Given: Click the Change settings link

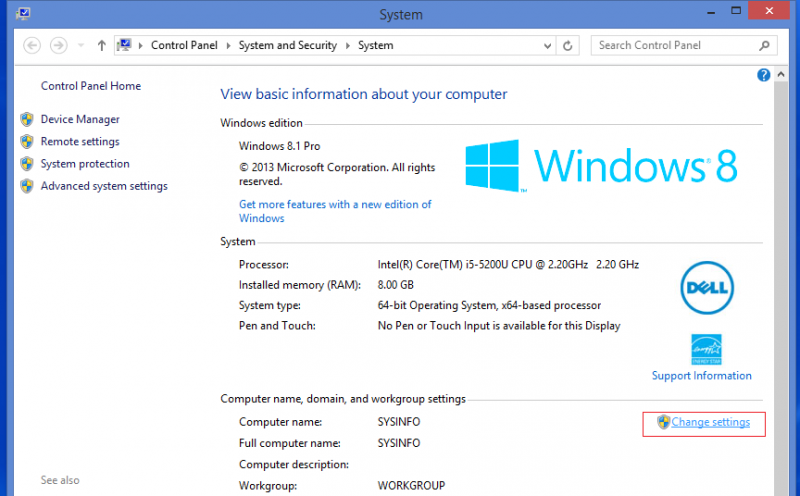Looking at the screenshot, I should pyautogui.click(x=711, y=423).
